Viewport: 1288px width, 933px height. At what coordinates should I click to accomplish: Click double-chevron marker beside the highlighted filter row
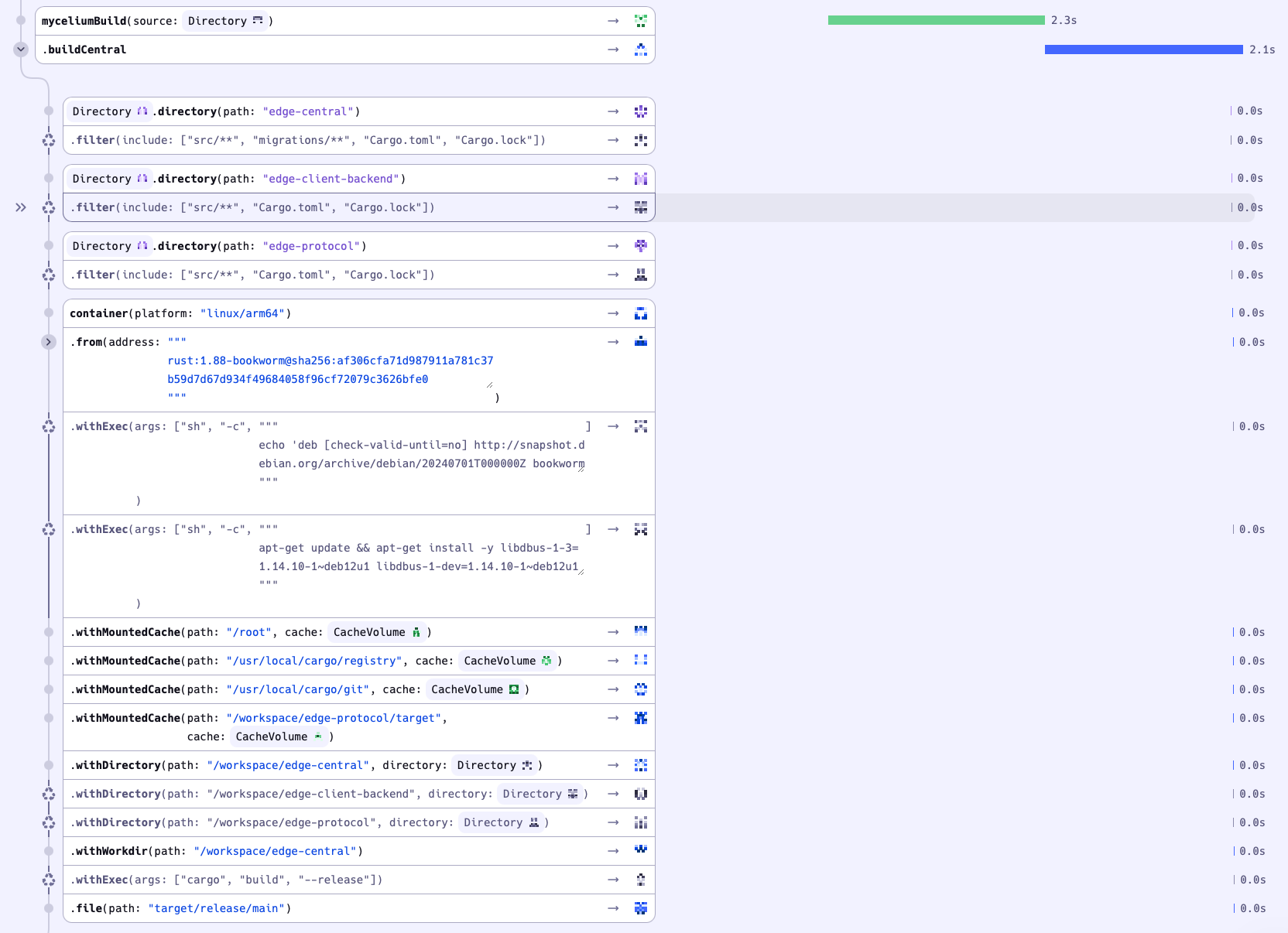(x=21, y=207)
